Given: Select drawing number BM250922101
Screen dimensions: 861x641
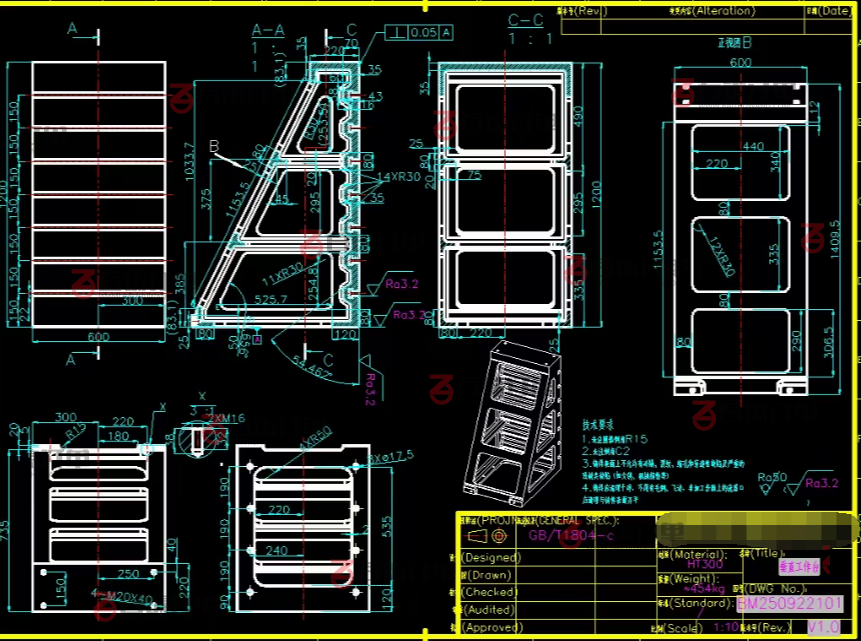Looking at the screenshot, I should [790, 604].
